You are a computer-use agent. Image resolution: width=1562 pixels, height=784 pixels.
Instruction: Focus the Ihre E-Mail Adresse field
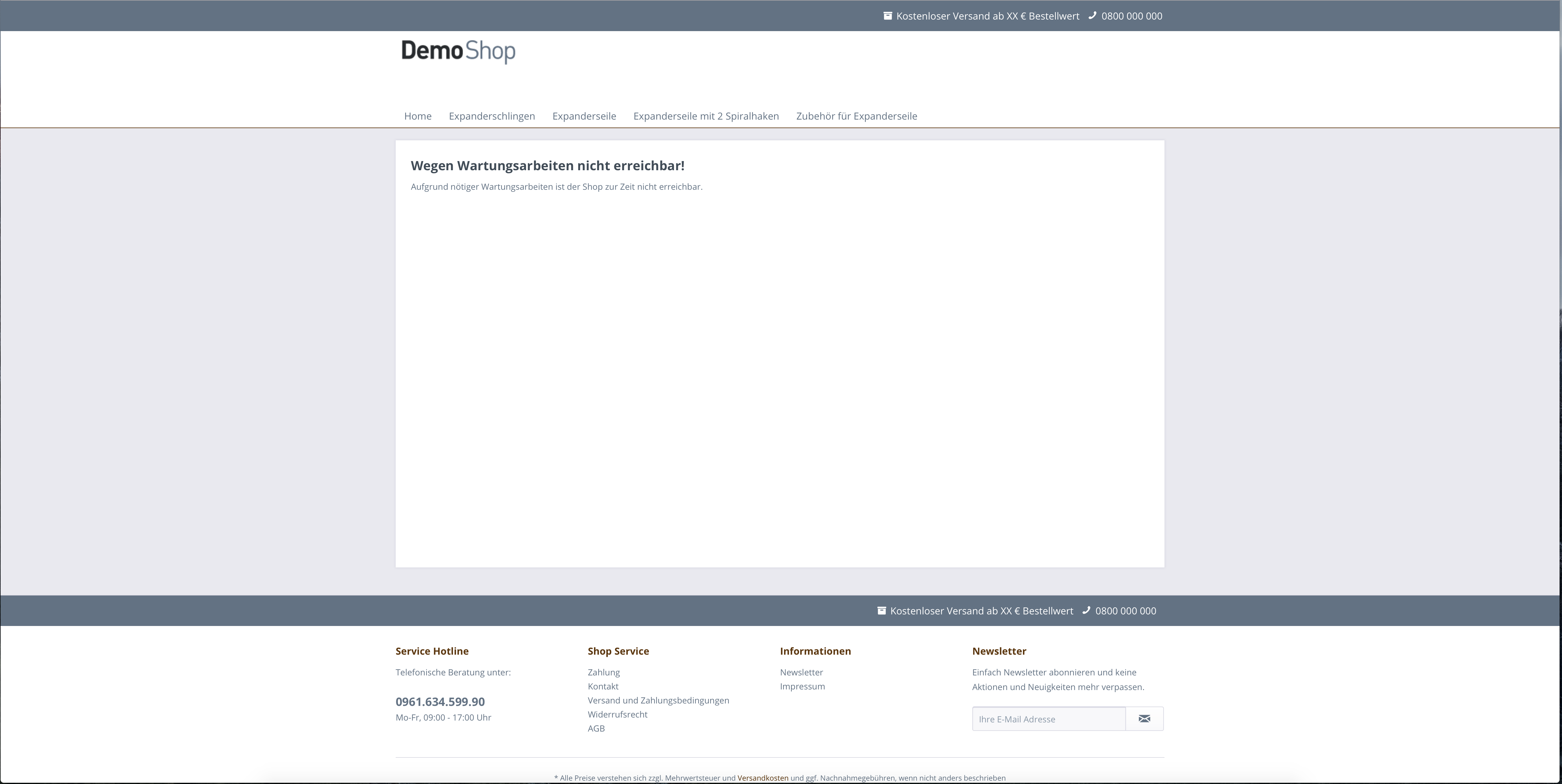pyautogui.click(x=1049, y=718)
